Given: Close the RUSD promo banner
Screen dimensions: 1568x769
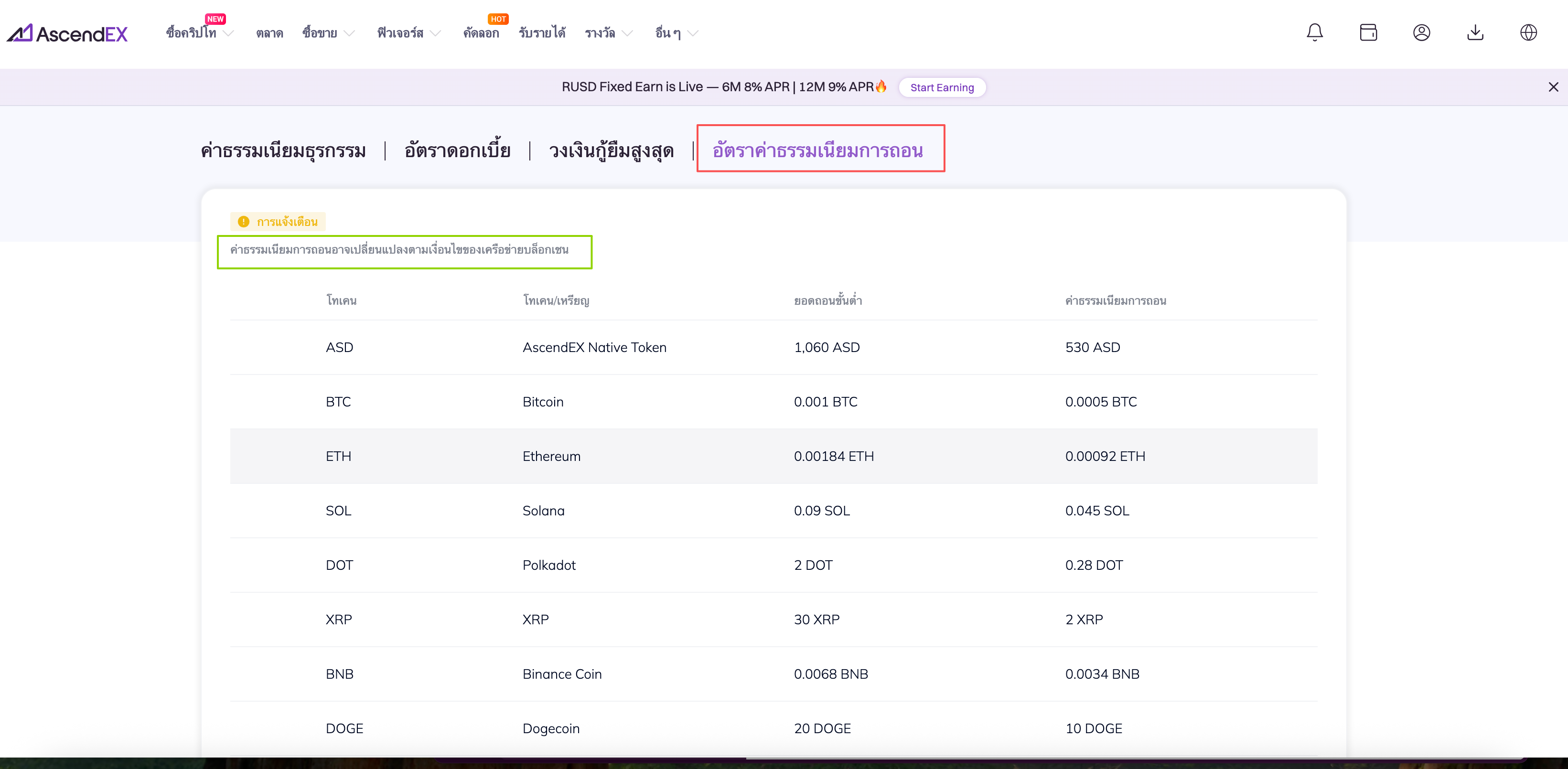Looking at the screenshot, I should pos(1553,87).
